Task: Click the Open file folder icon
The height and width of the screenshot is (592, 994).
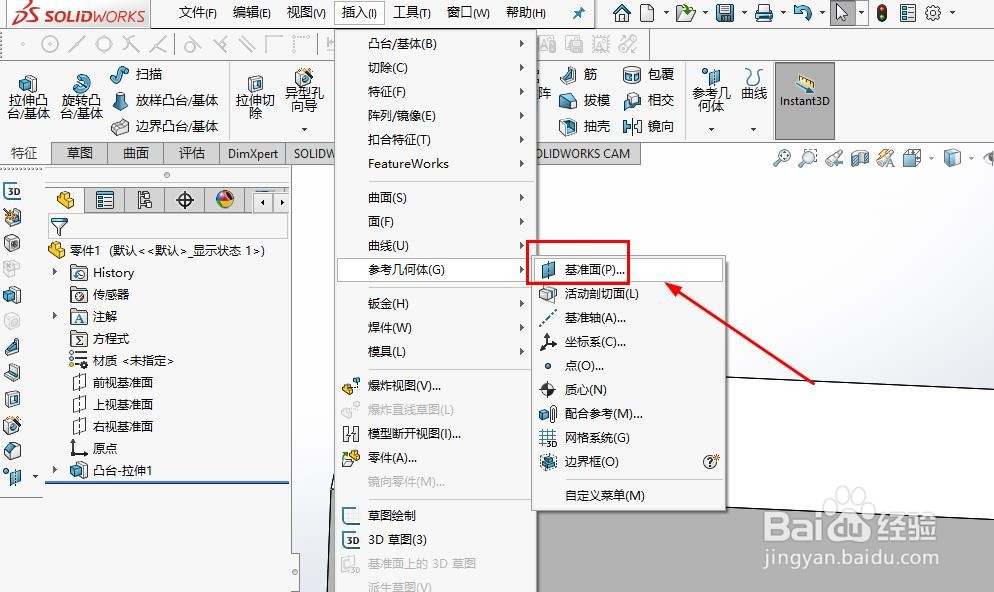Action: coord(685,13)
